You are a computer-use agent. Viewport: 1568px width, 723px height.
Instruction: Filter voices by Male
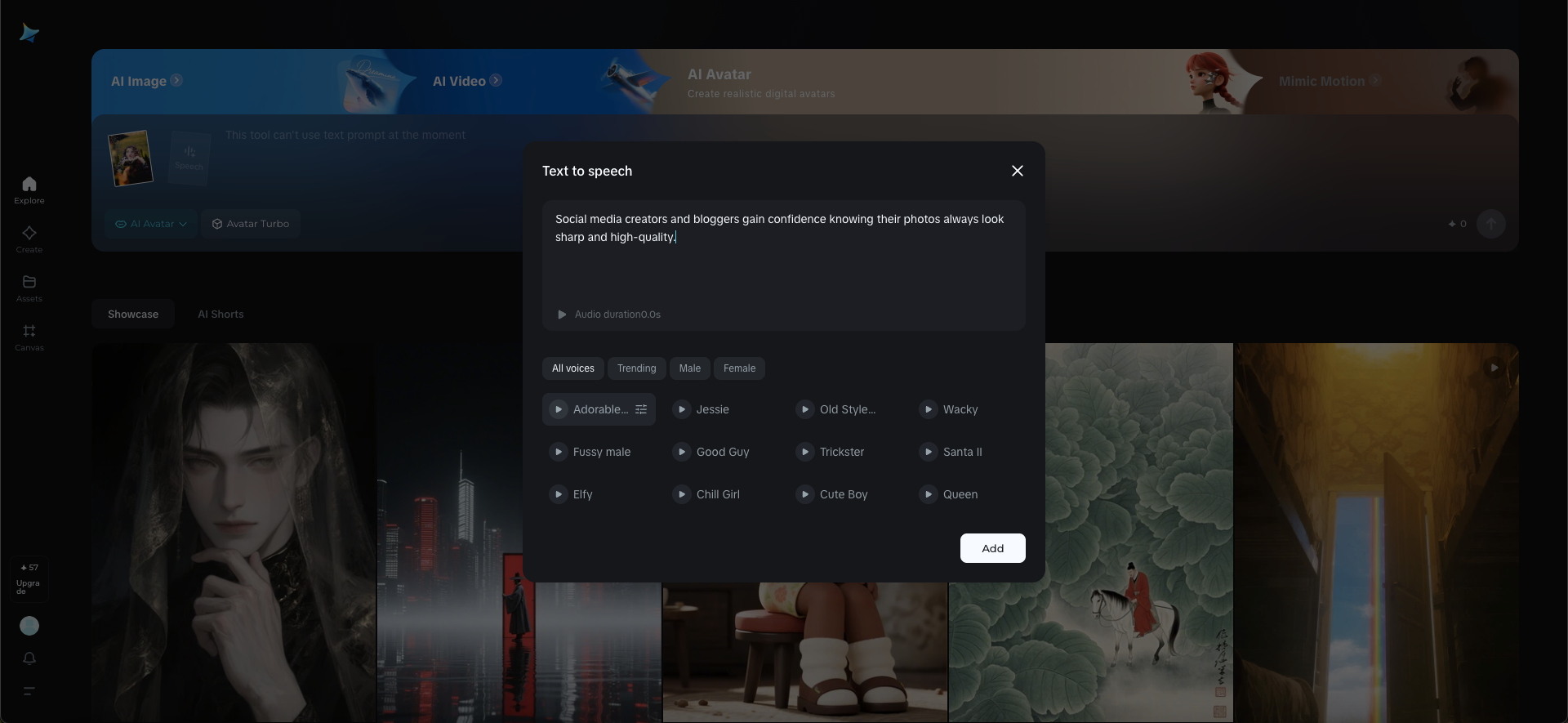tap(690, 368)
